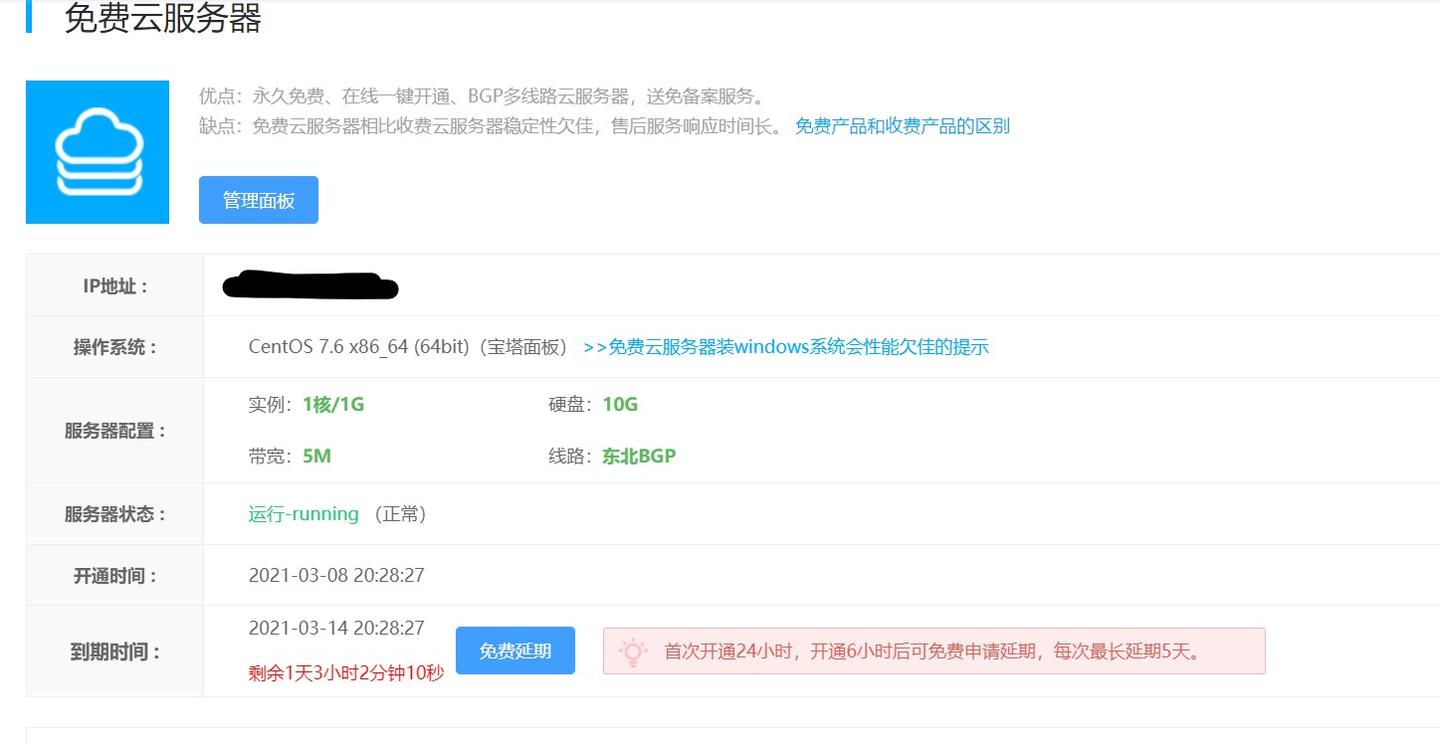Screen dimensions: 1440x744
Task: Click the 服务器配置 row label
Action: 115,431
